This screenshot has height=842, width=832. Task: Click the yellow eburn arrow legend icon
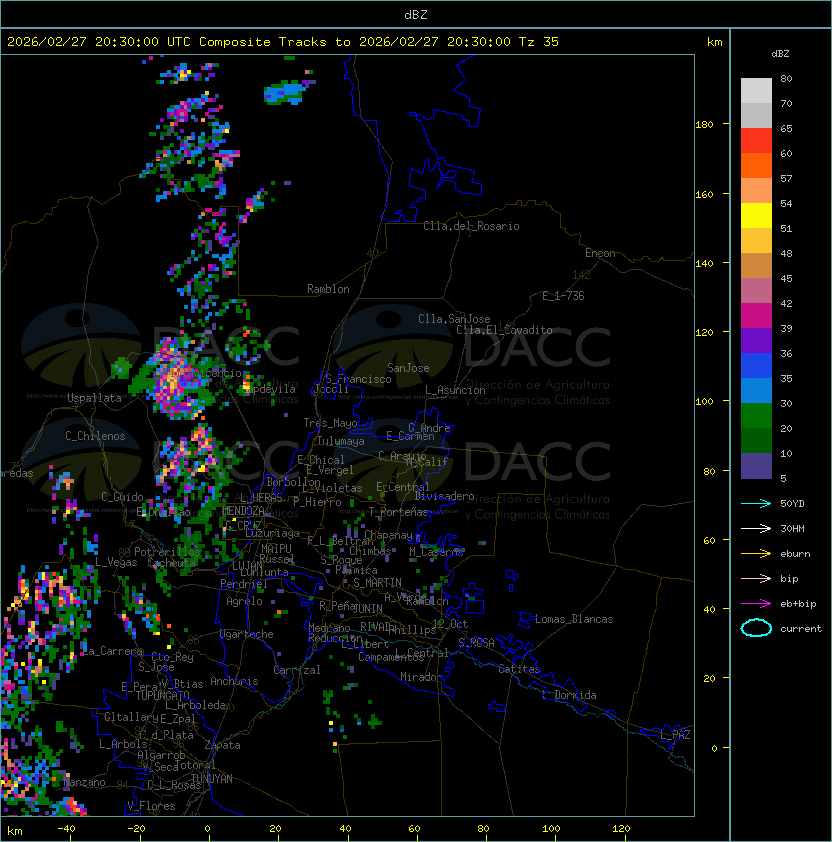756,554
